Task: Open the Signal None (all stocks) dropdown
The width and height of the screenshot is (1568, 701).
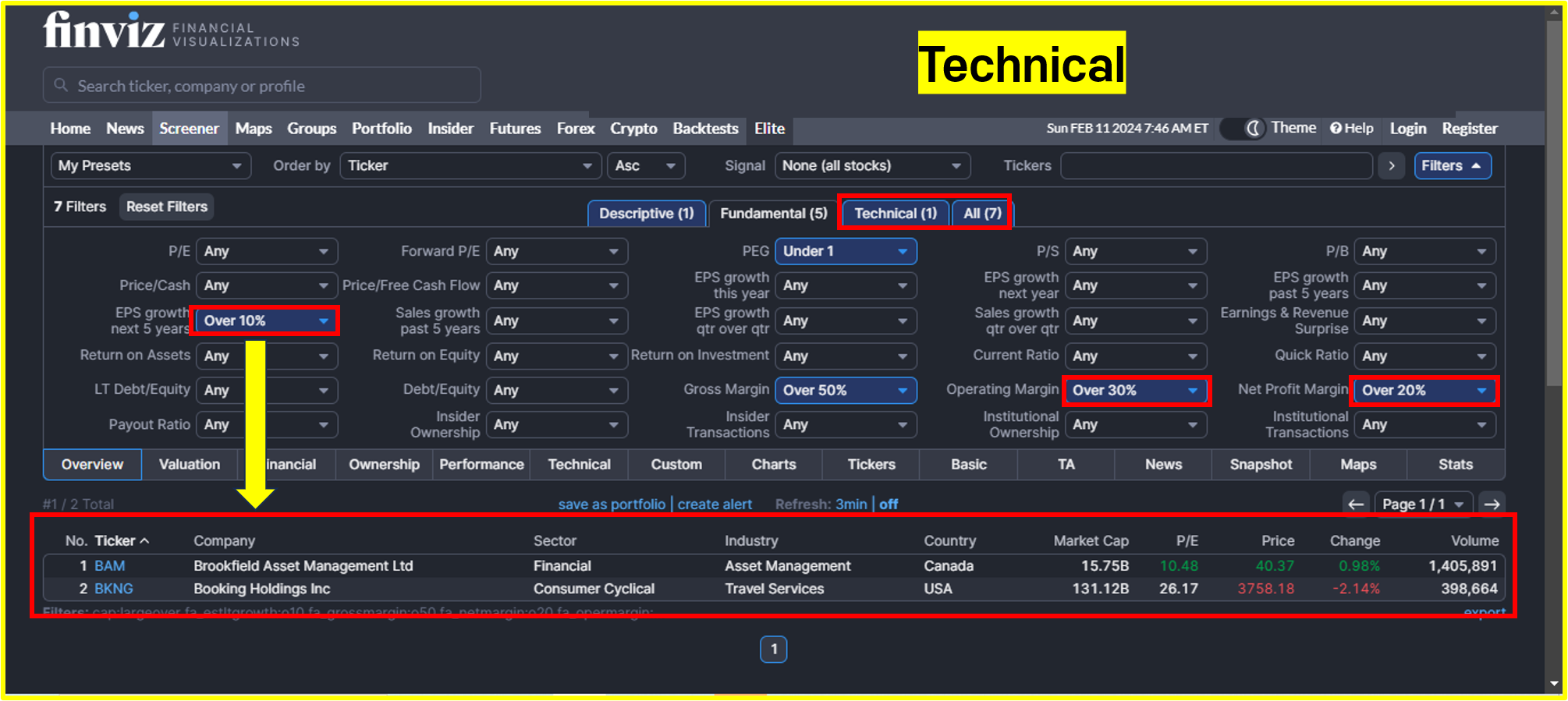Action: pos(872,166)
